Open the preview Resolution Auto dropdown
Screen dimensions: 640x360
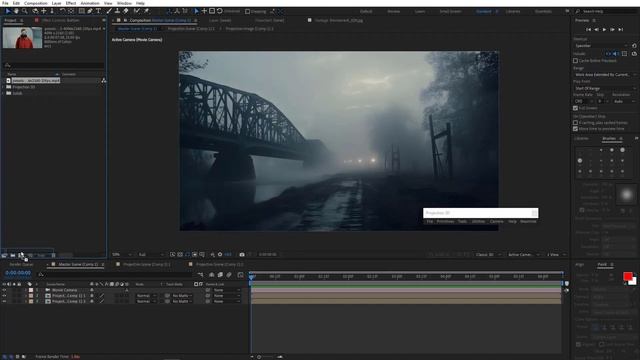tap(624, 101)
